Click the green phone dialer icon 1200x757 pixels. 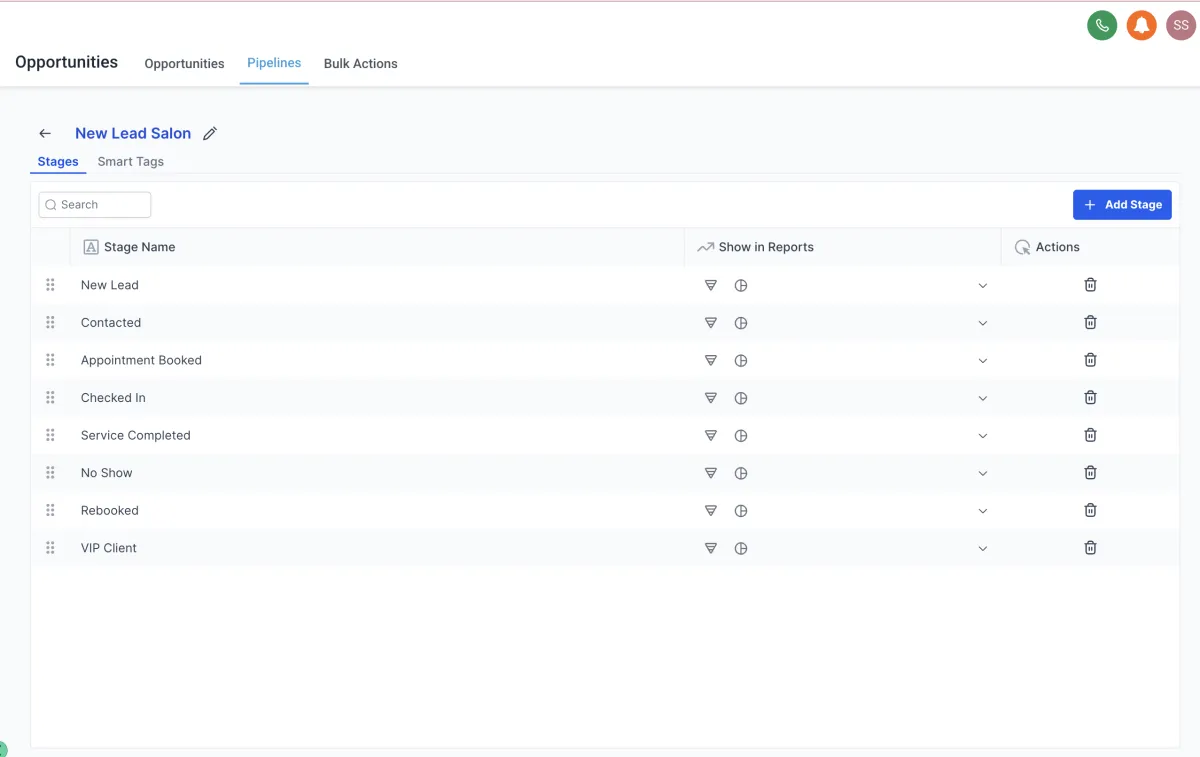pos(1102,25)
